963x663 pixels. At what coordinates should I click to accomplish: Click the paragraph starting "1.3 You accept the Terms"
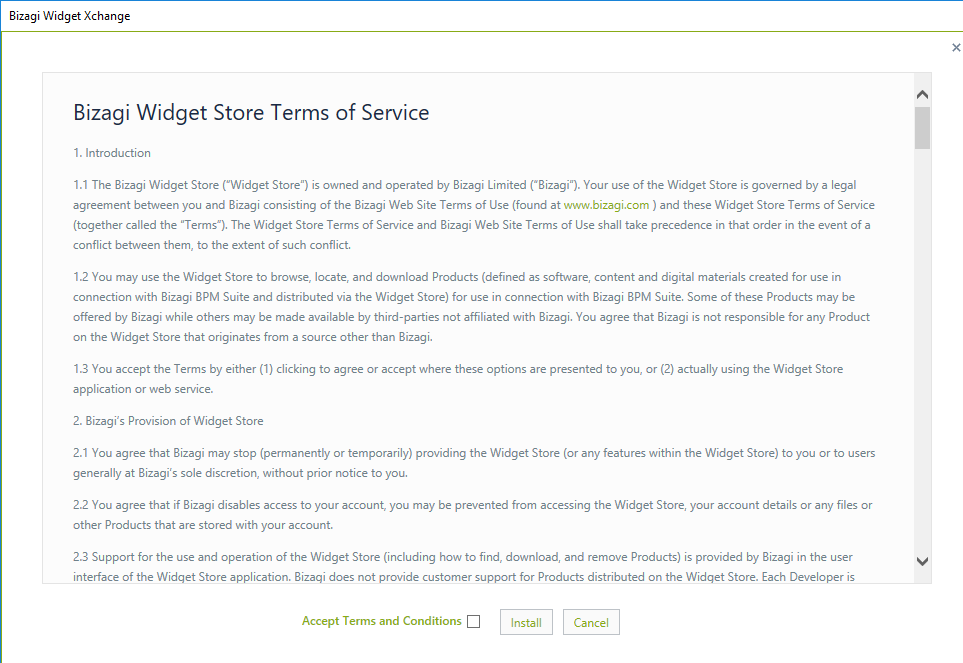coord(458,379)
